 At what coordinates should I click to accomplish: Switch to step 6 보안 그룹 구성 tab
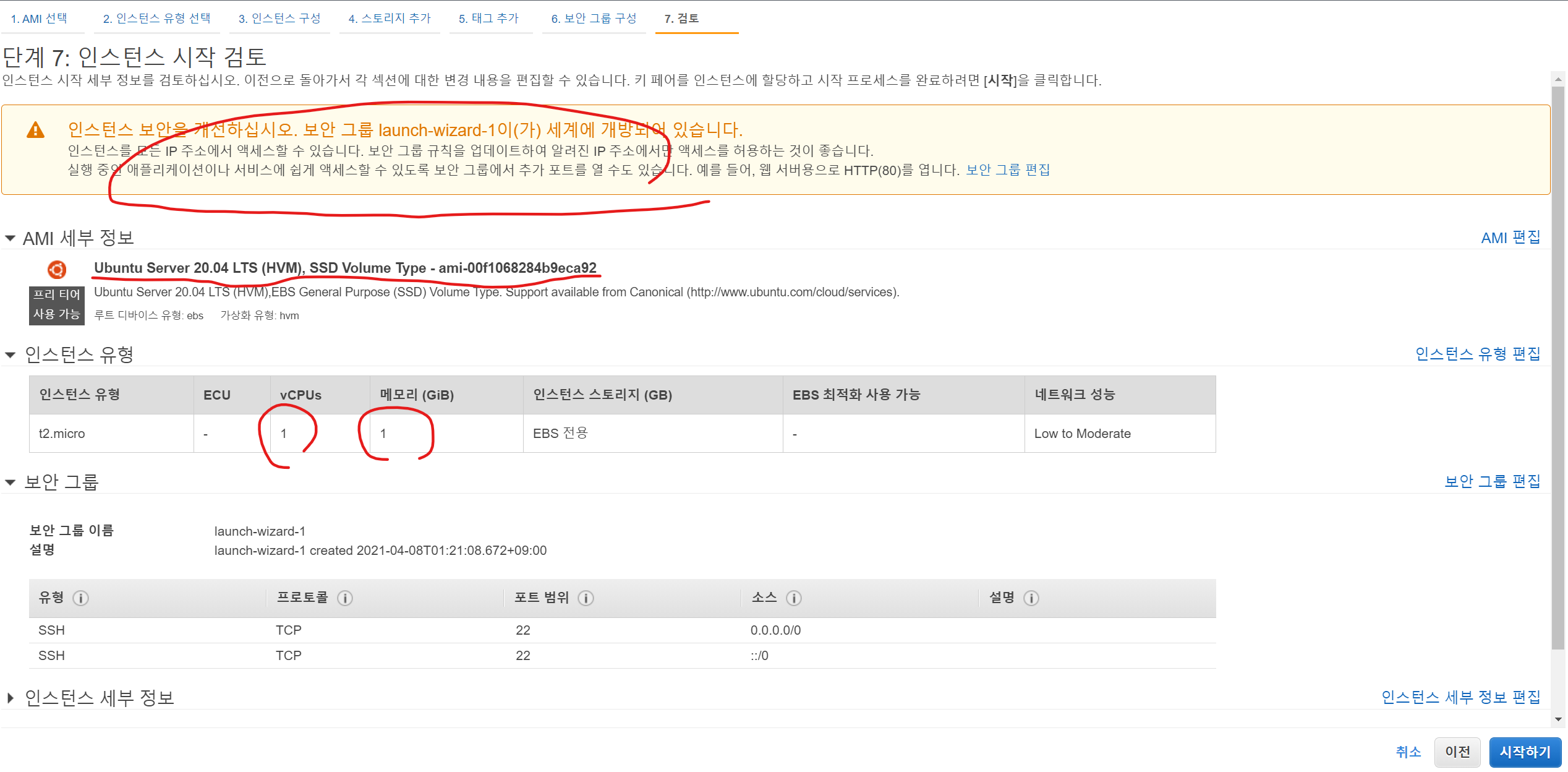(x=594, y=19)
